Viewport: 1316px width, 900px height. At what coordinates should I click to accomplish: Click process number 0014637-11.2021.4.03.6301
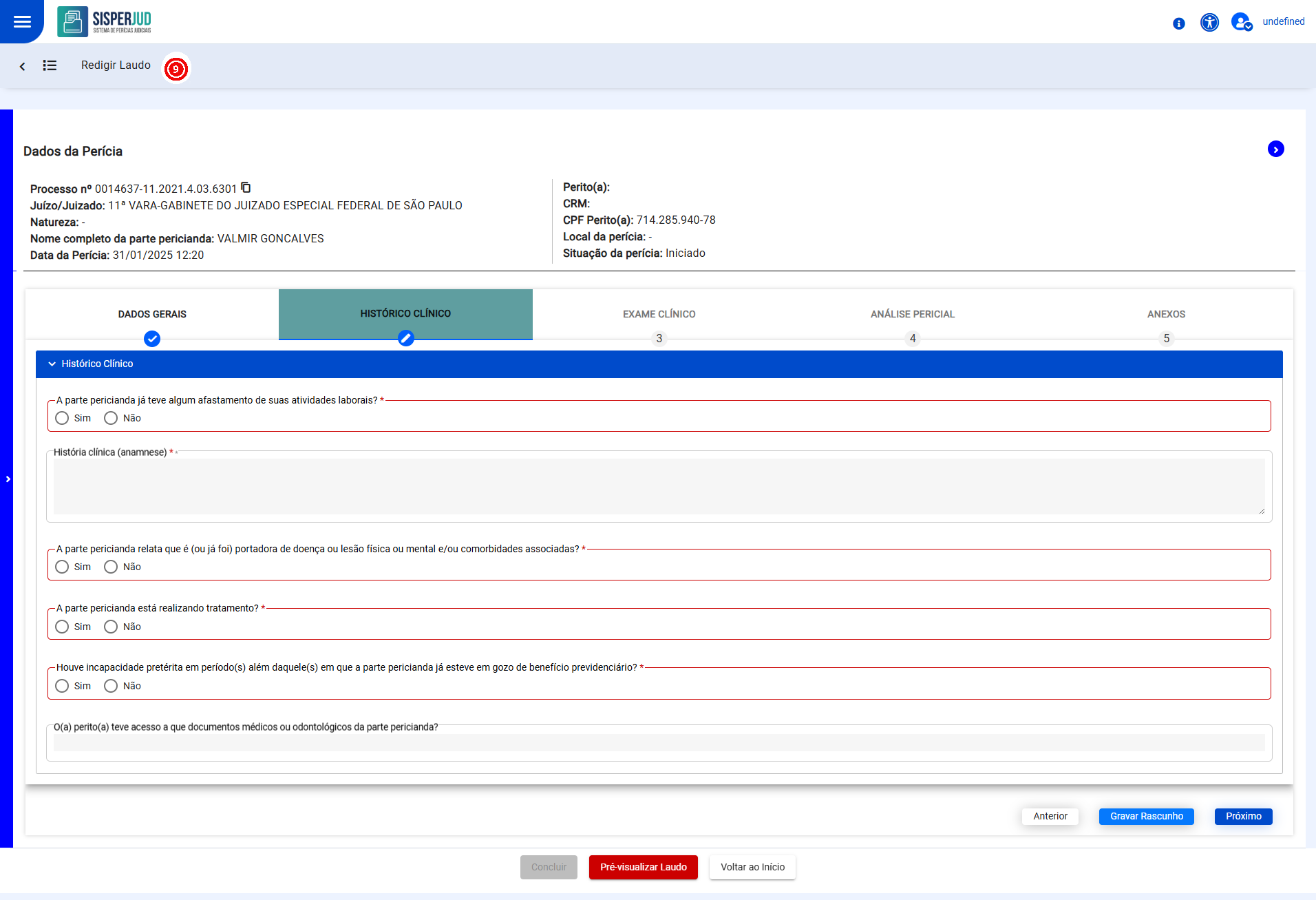click(x=166, y=189)
